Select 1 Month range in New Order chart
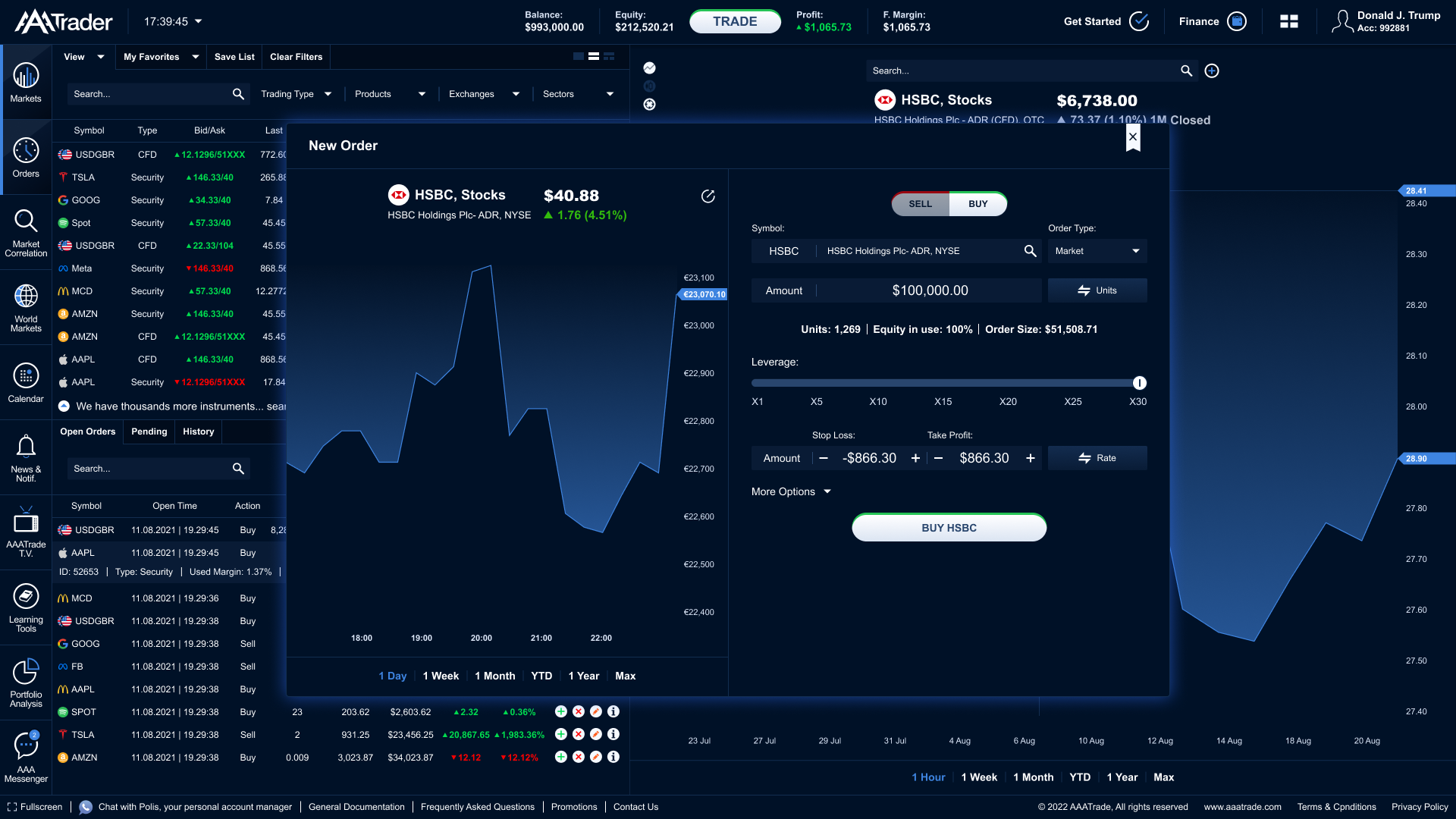The width and height of the screenshot is (1456, 819). 494,676
